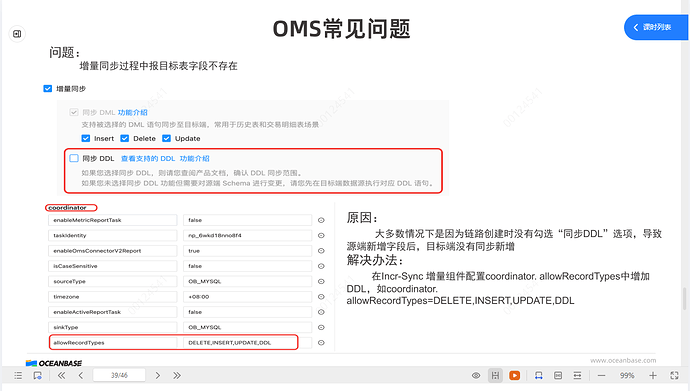Go to the previous page

pyautogui.click(x=81, y=375)
